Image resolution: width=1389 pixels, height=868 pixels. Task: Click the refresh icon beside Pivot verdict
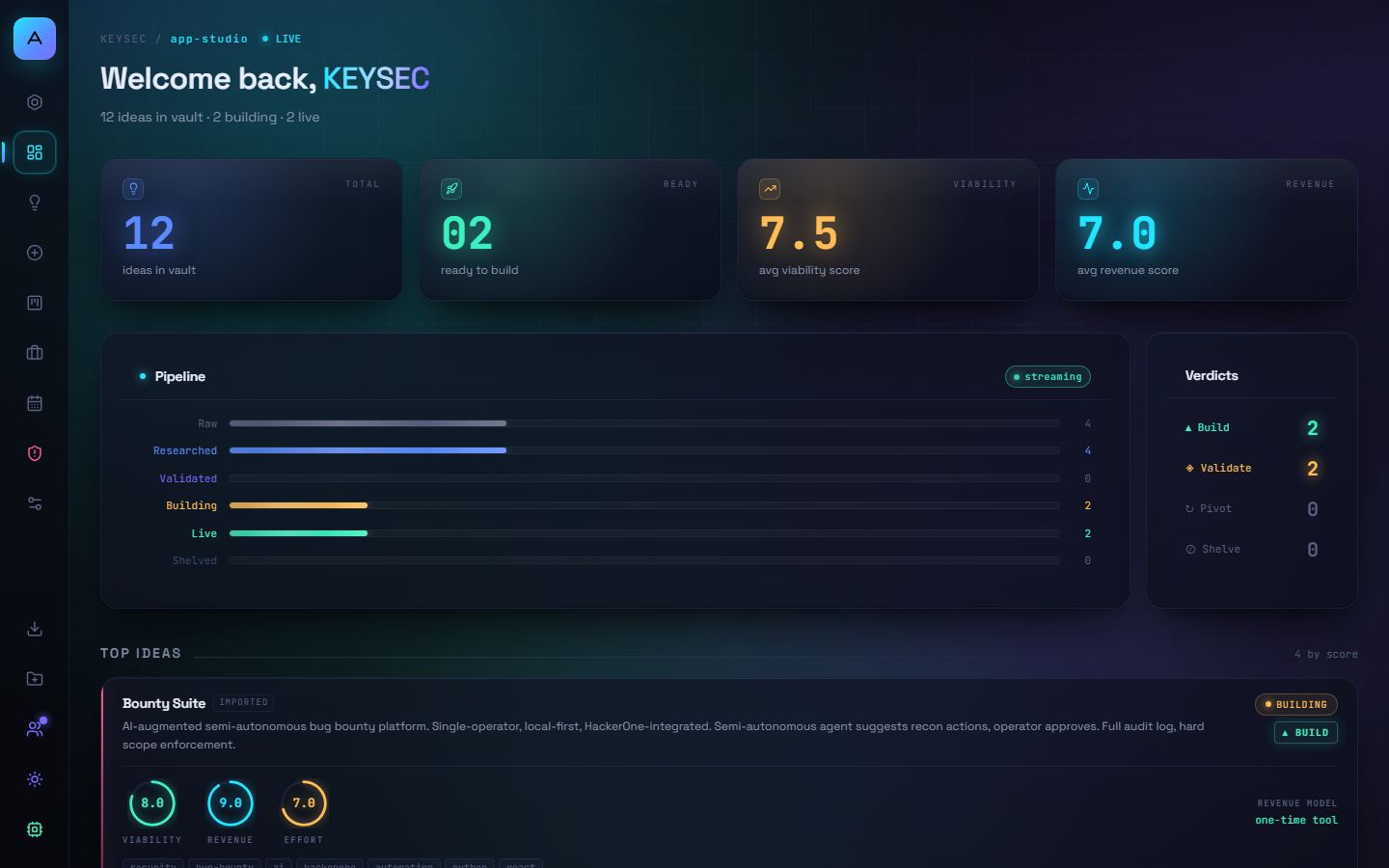pos(1189,509)
